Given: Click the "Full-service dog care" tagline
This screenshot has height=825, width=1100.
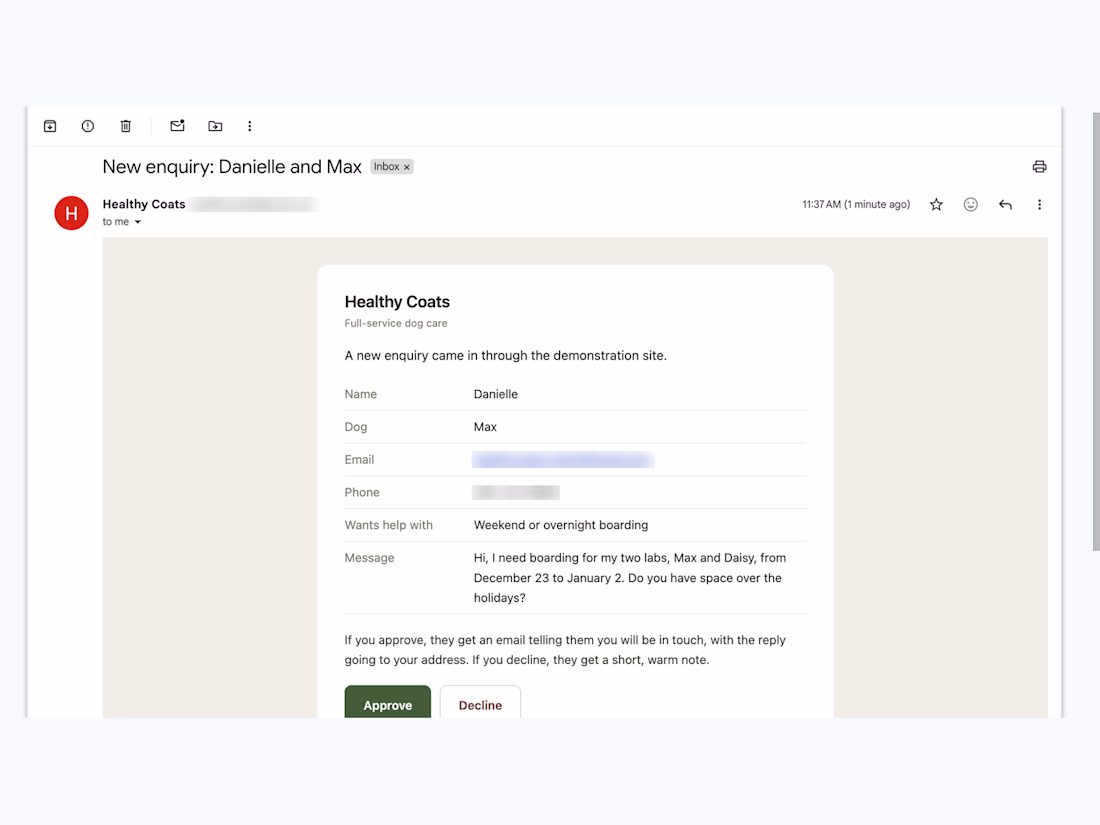Looking at the screenshot, I should 396,323.
